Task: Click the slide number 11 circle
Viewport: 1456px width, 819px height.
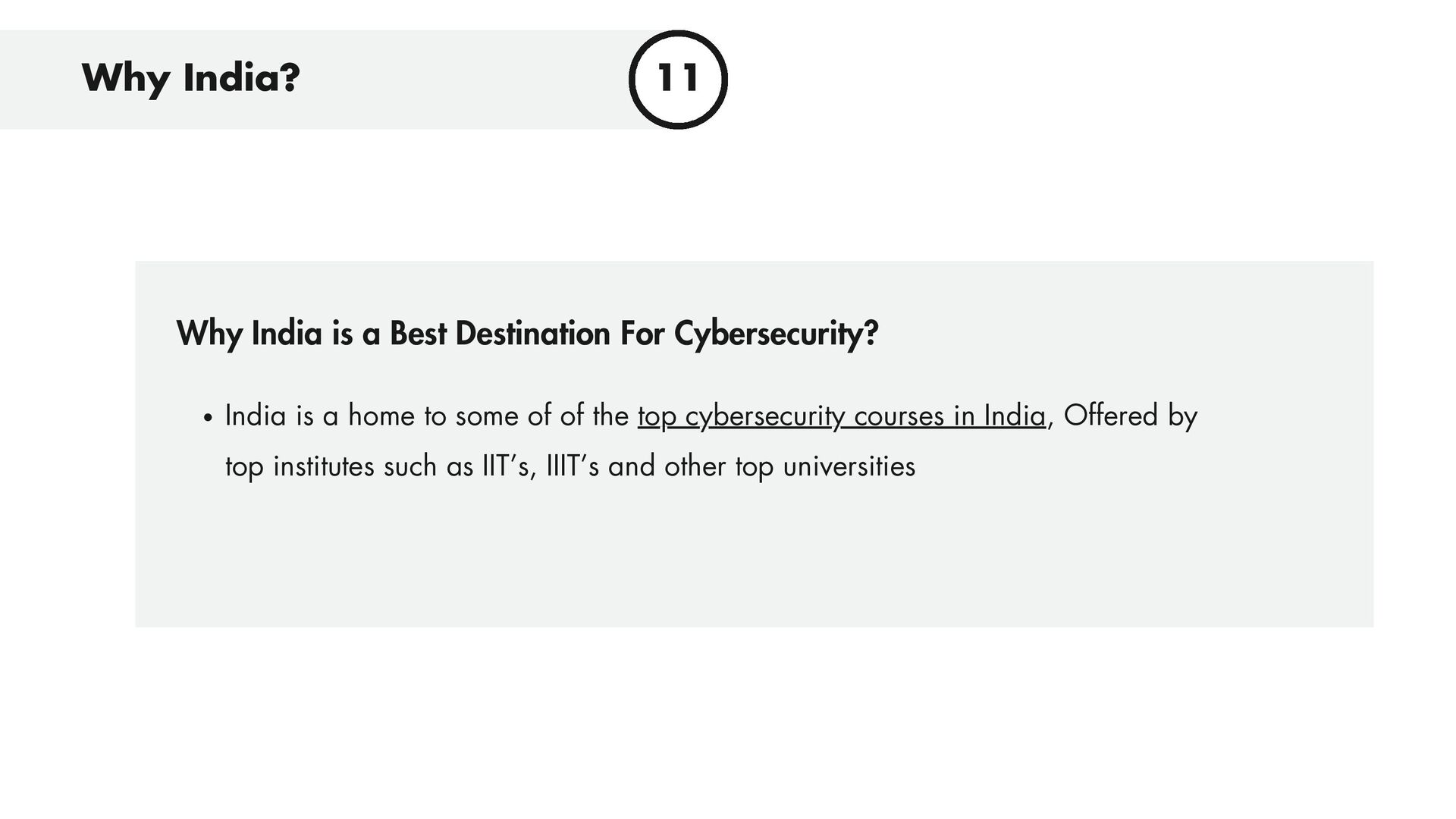Action: (677, 79)
